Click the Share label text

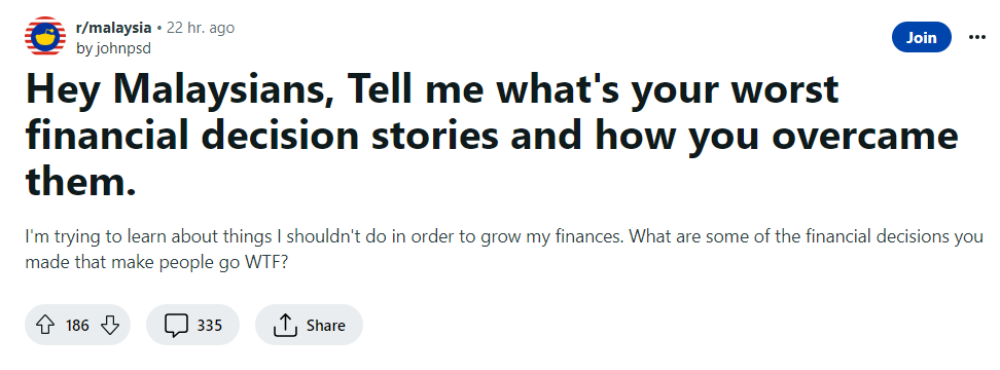325,325
